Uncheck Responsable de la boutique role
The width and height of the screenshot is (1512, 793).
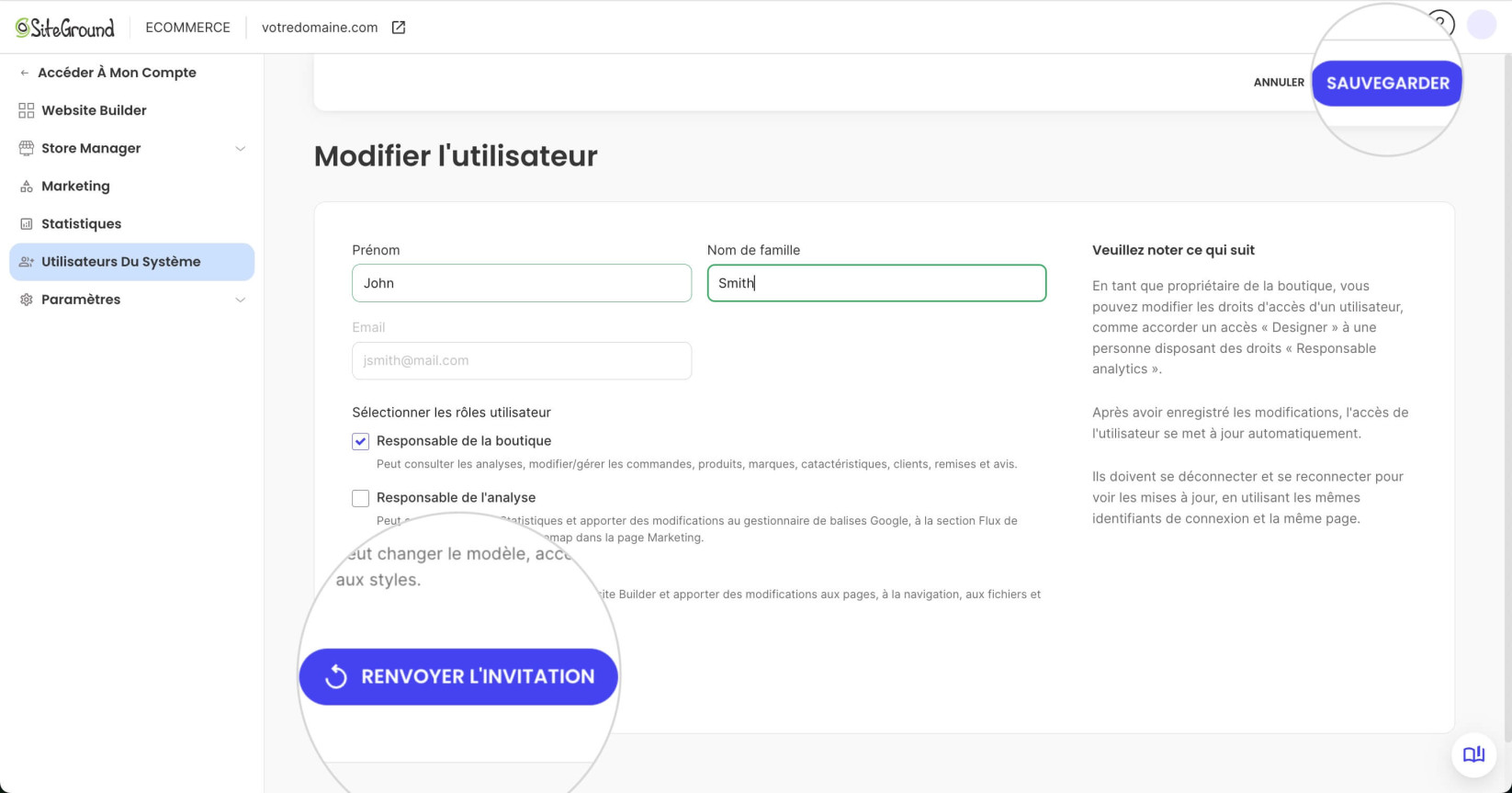click(360, 441)
